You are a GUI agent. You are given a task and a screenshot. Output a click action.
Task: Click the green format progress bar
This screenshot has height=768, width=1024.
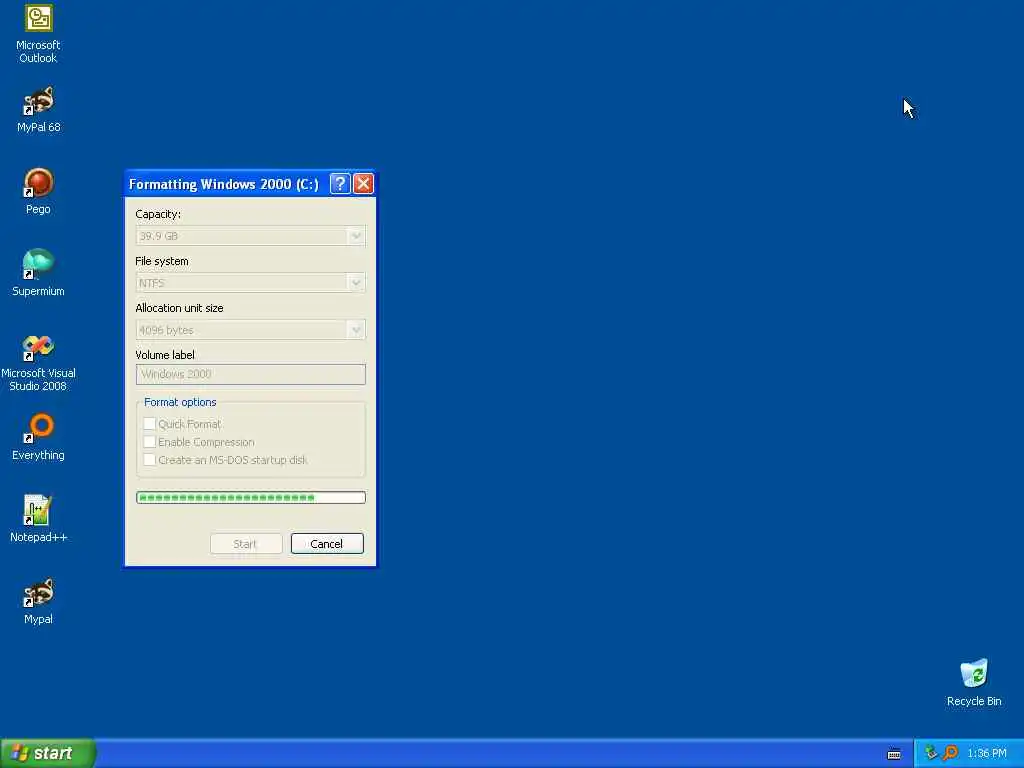click(x=251, y=498)
